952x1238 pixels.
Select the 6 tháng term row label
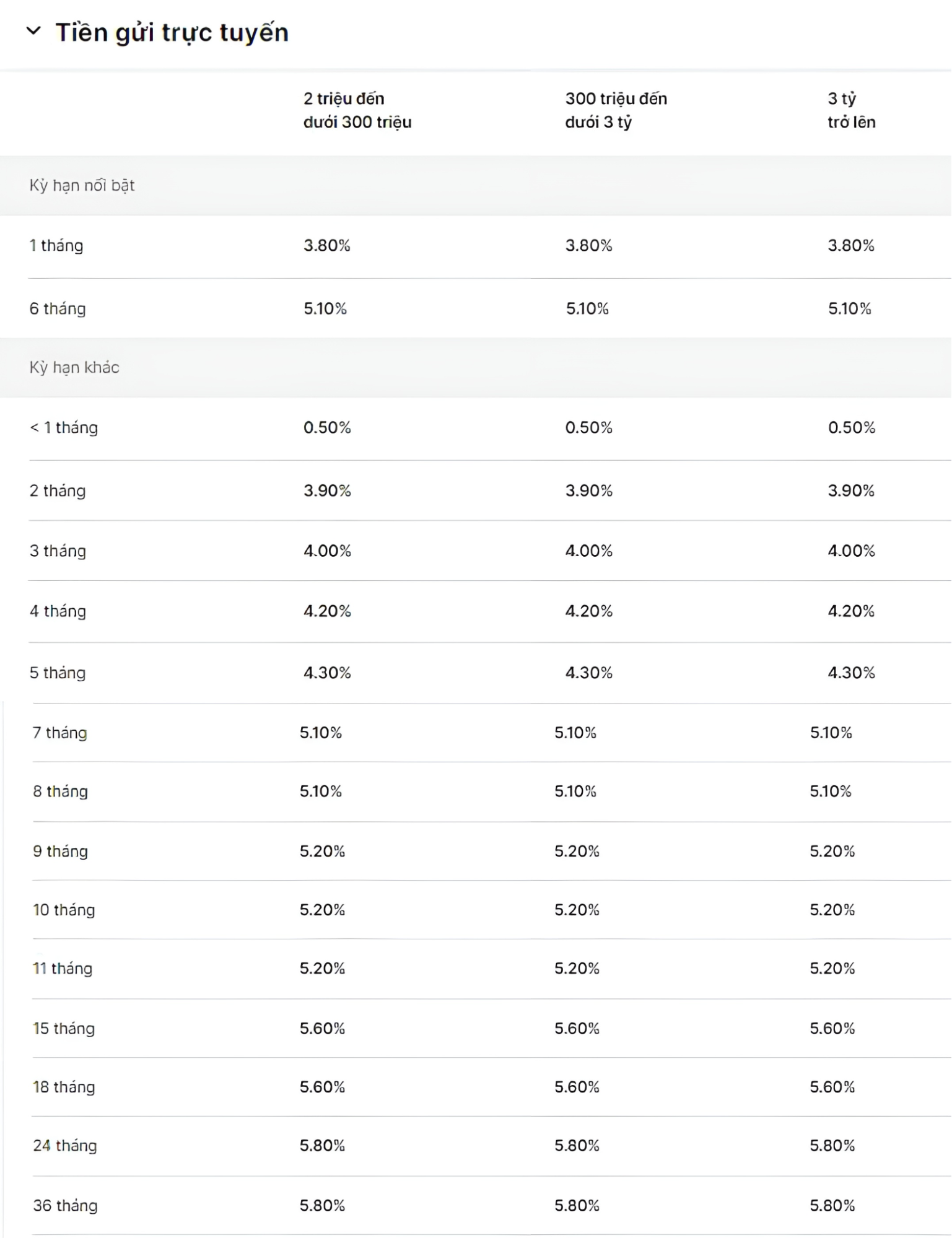[58, 308]
